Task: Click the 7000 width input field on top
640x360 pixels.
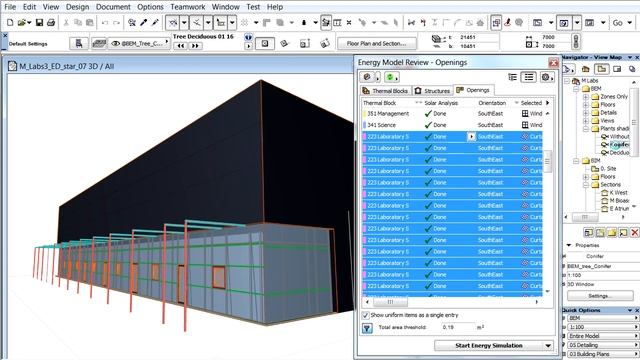Action: tap(555, 37)
